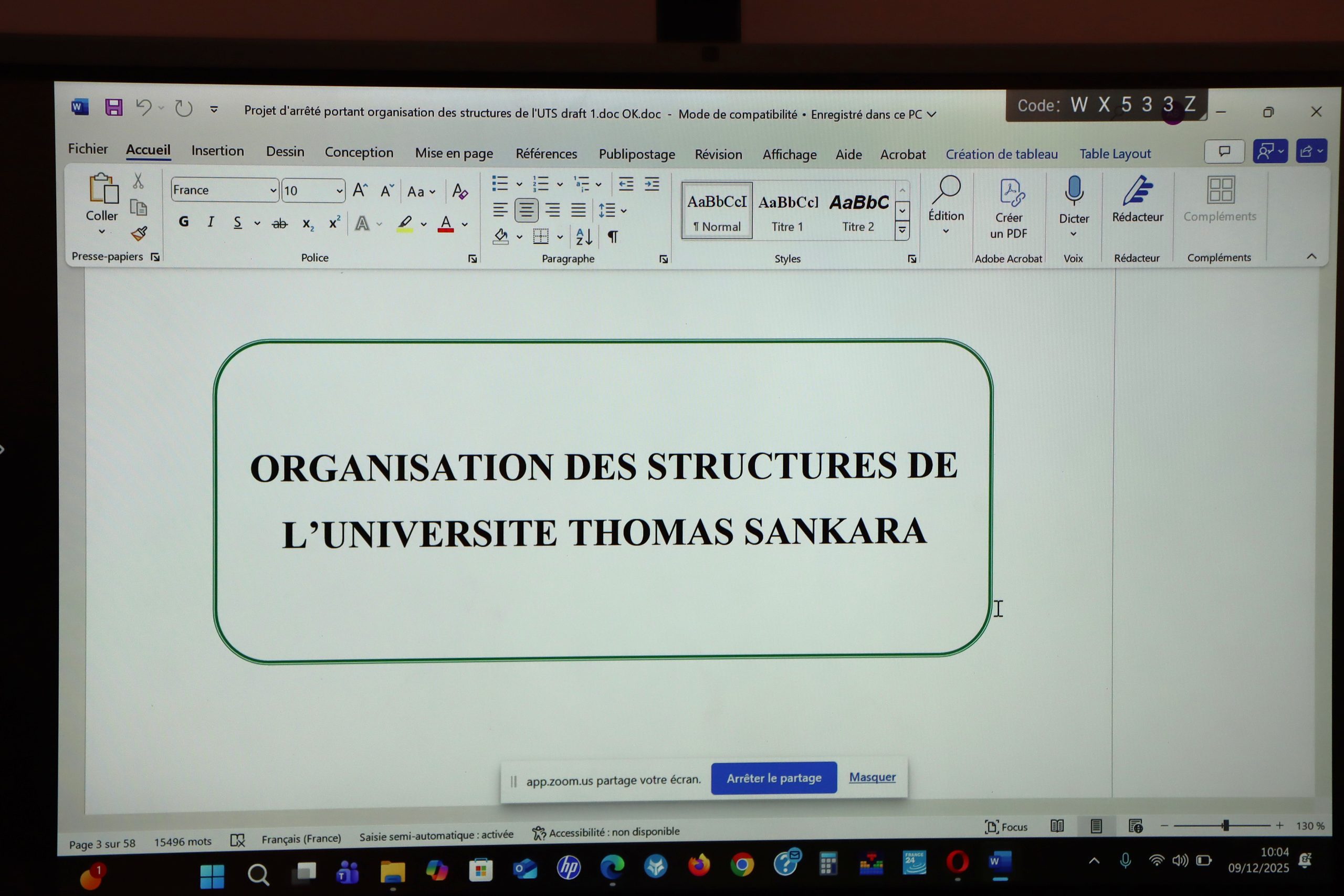Switch to the Mise en page tab
The width and height of the screenshot is (1344, 896).
coord(454,153)
